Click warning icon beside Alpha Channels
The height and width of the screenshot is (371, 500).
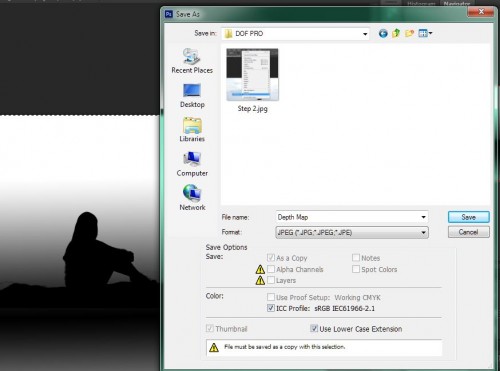(x=260, y=269)
